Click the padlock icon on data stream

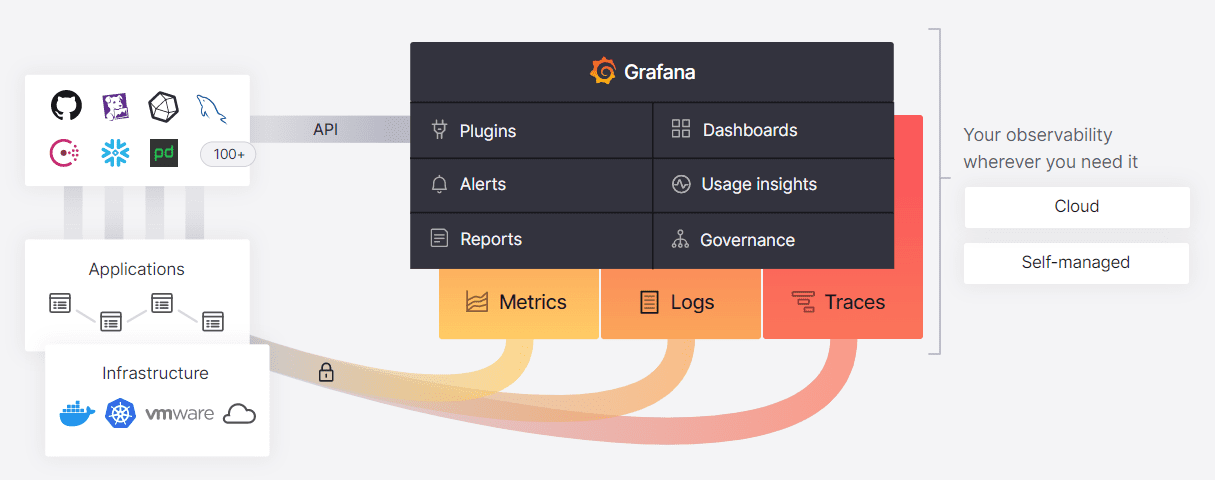326,373
